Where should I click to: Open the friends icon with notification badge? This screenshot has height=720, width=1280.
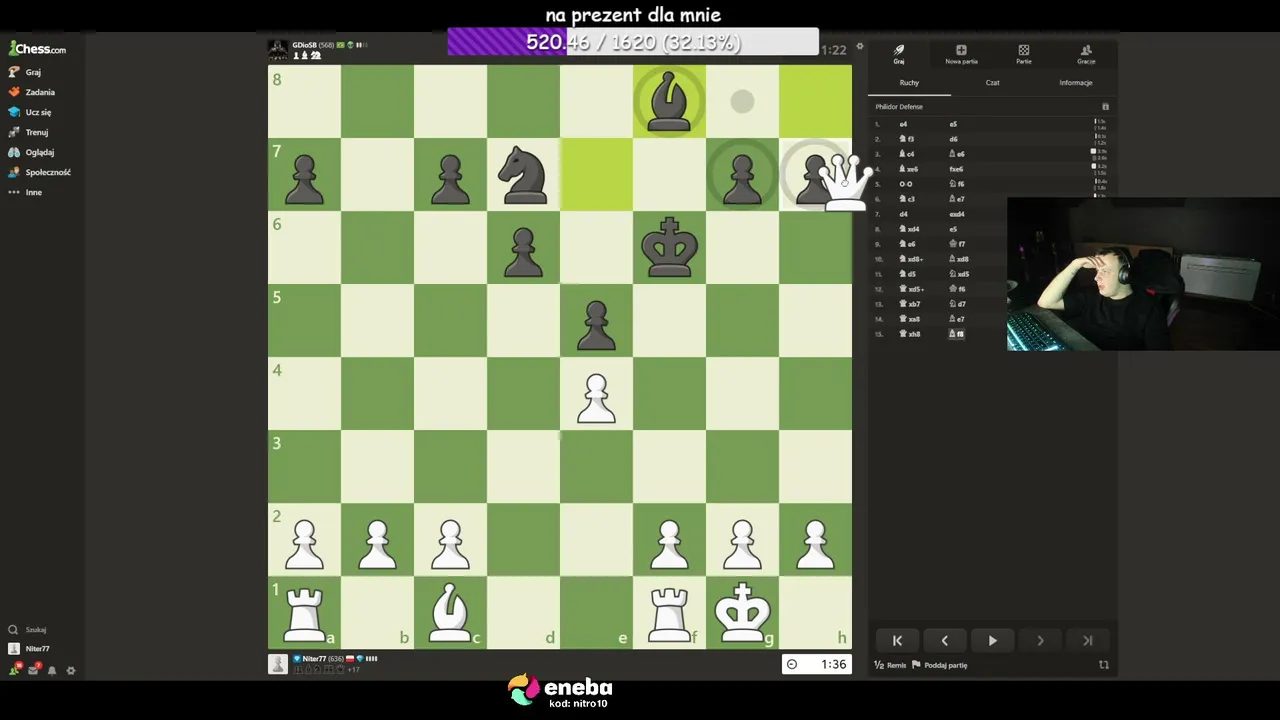[x=14, y=670]
